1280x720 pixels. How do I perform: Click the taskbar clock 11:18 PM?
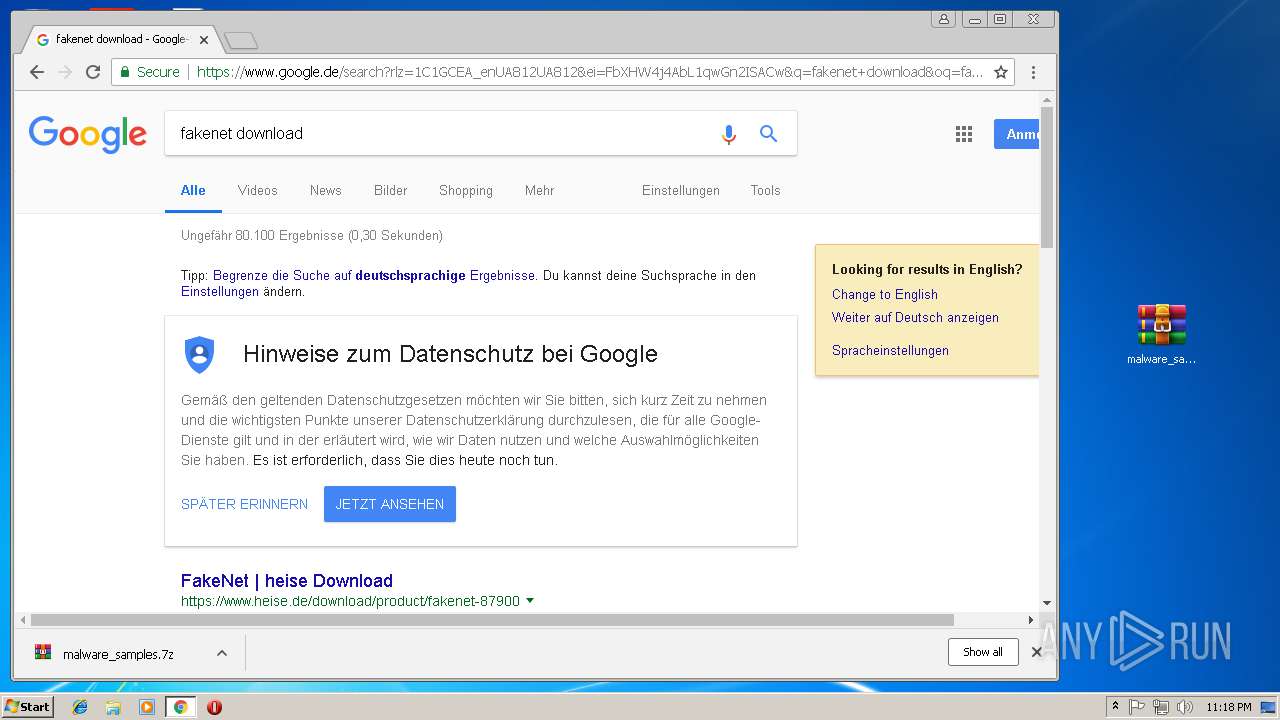[x=1229, y=707]
